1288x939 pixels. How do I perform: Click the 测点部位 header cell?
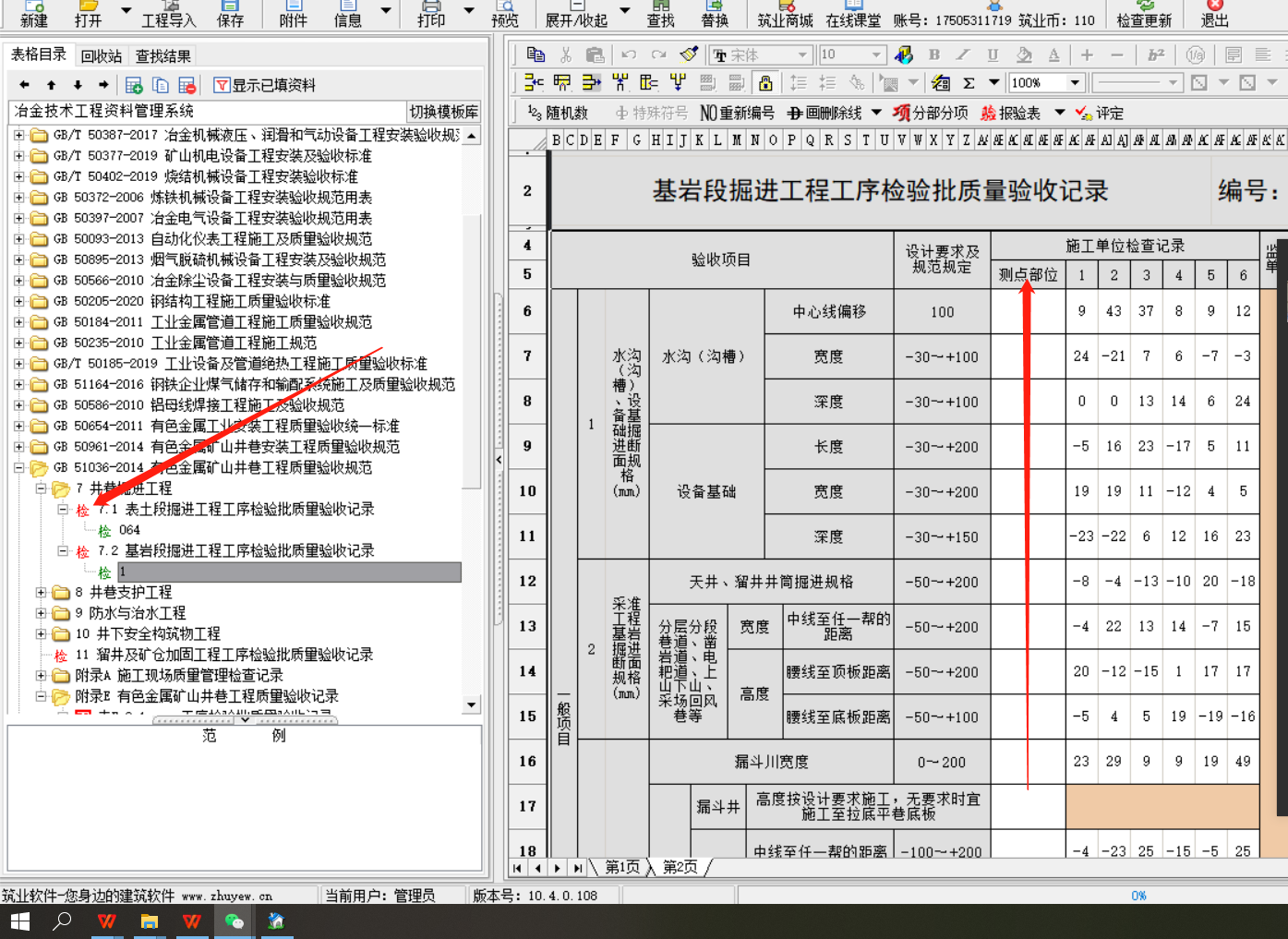1028,274
